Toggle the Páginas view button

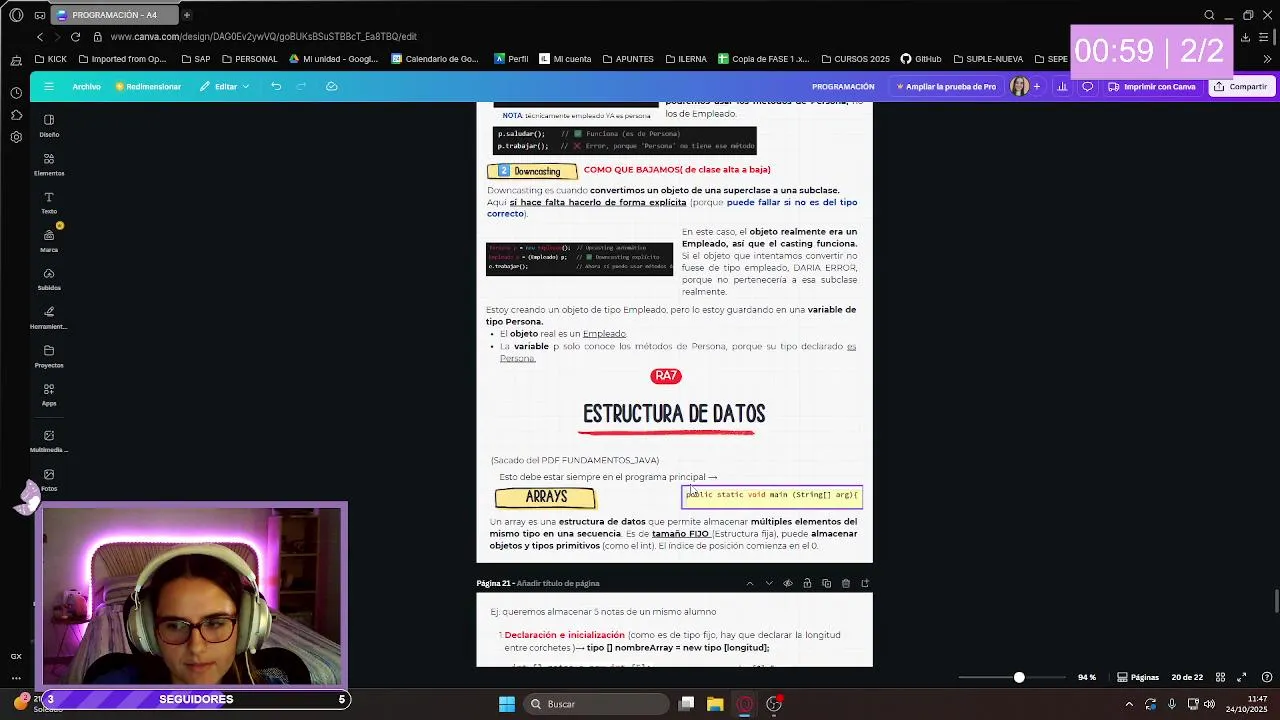click(x=1138, y=677)
